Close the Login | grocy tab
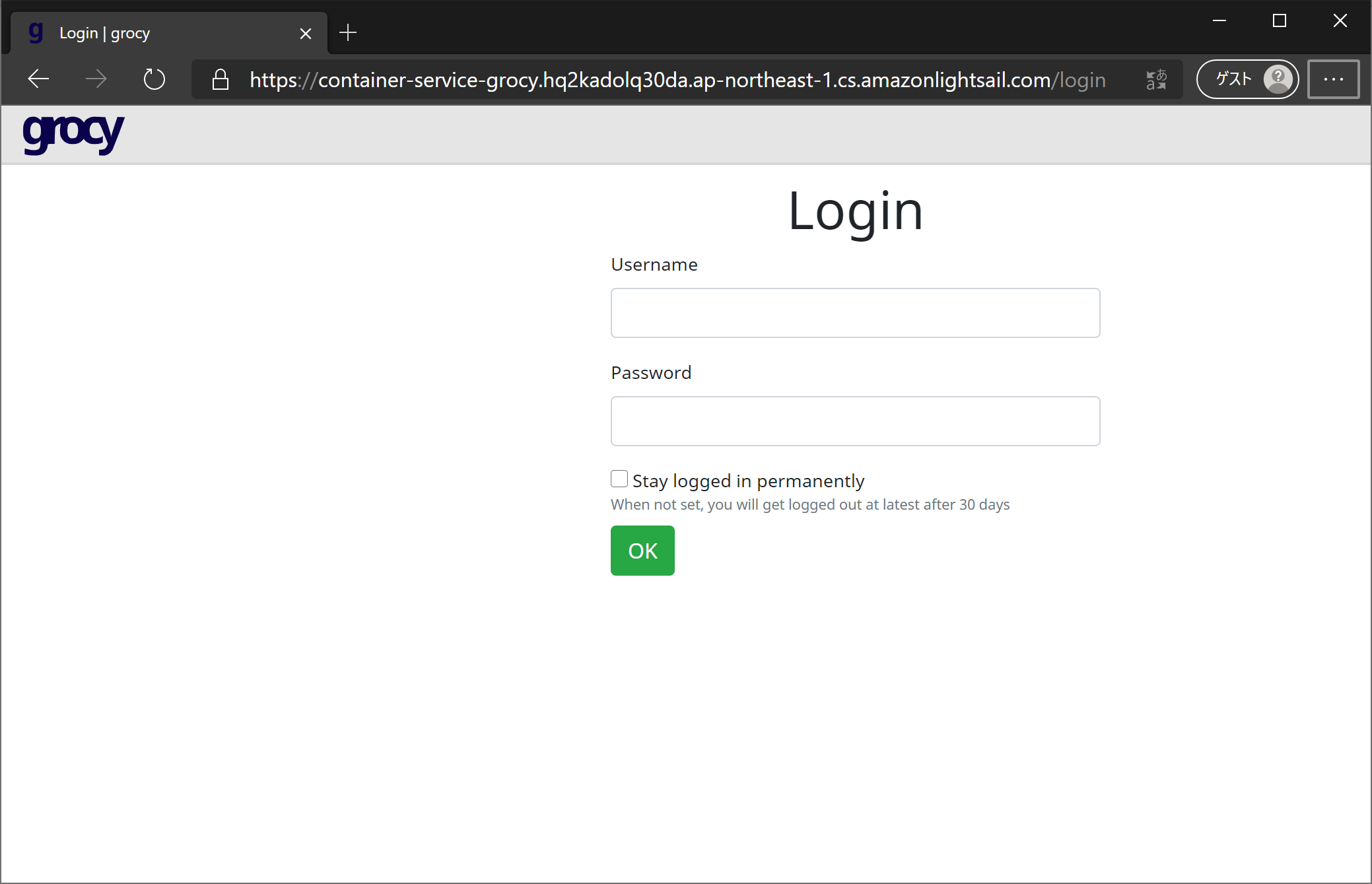The width and height of the screenshot is (1372, 884). (x=306, y=33)
